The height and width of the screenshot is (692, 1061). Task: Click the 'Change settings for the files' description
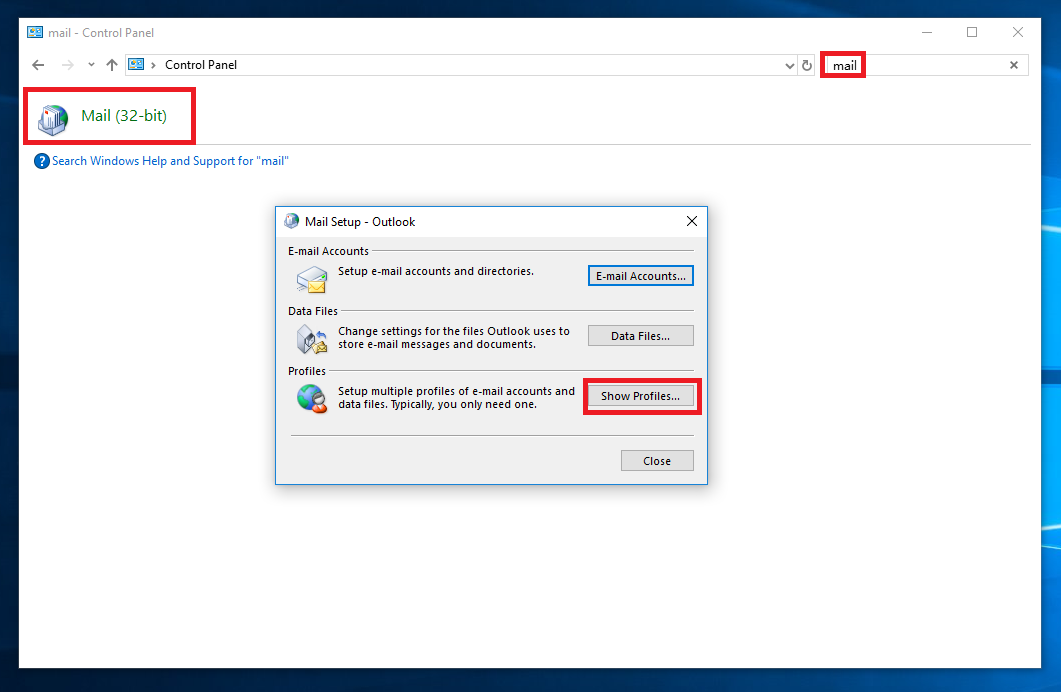[453, 338]
